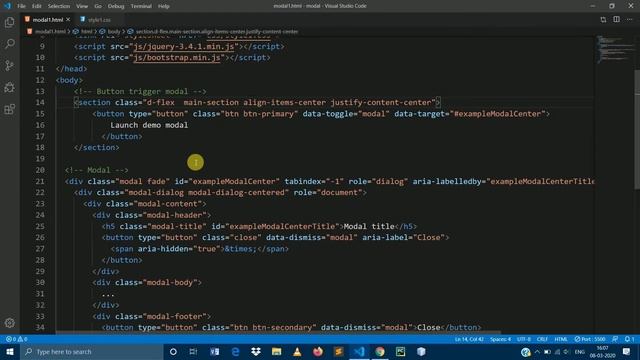
Task: Open the Debug view in activity bar
Action: [x=9, y=87]
